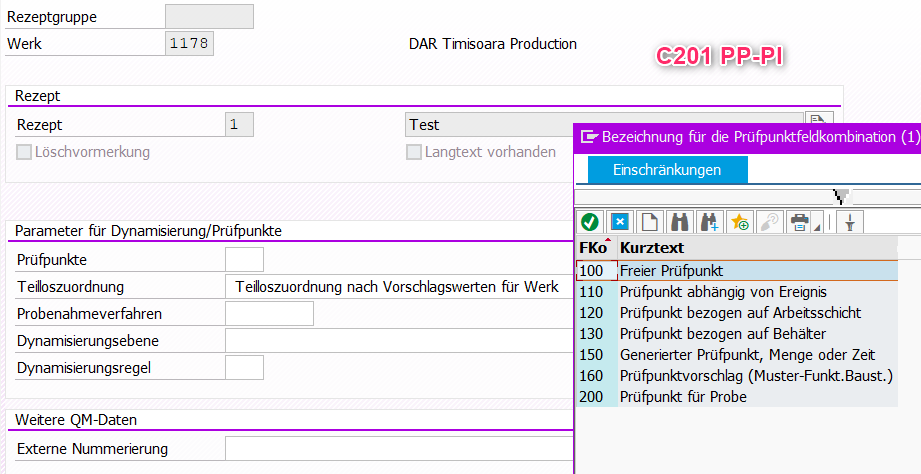Click the printer icon
Image resolution: width=921 pixels, height=474 pixels.
pos(798,221)
